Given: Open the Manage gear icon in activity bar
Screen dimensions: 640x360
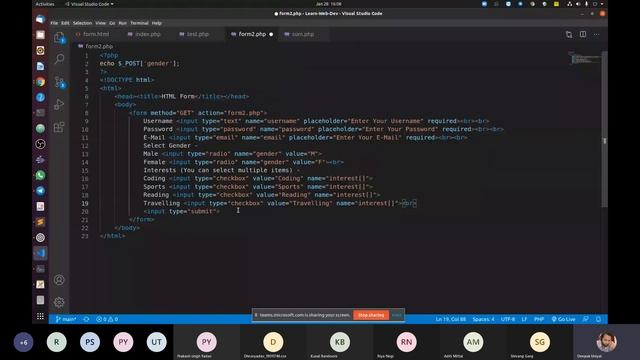Looking at the screenshot, I should [x=59, y=302].
